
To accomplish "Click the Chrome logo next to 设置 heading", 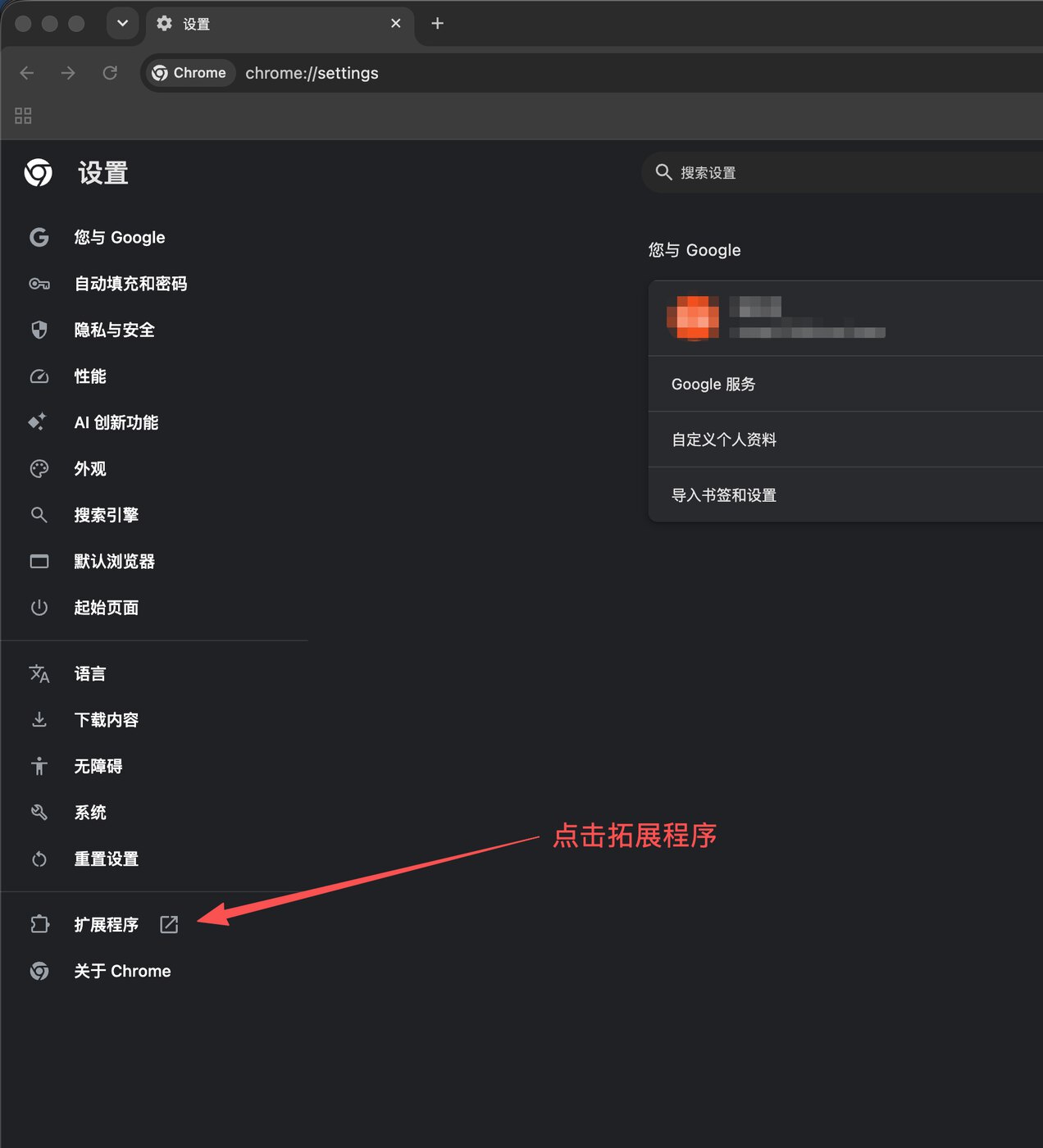I will click(x=39, y=173).
